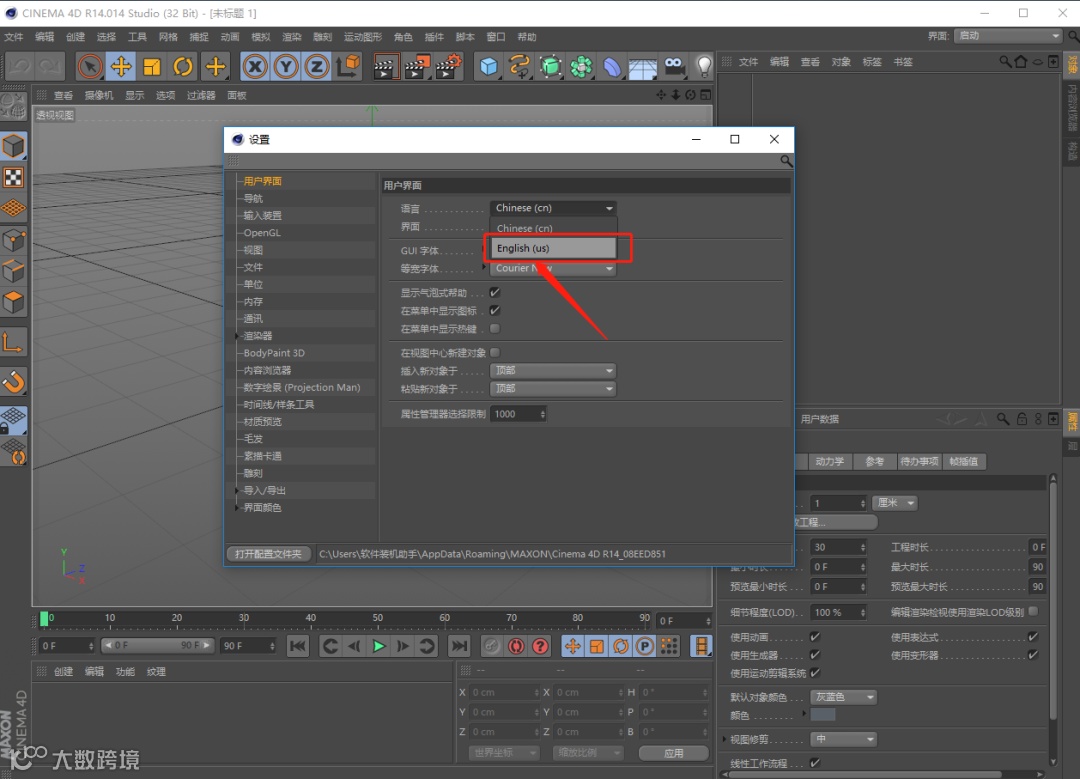
Task: Click the play forward green button
Action: click(x=378, y=646)
